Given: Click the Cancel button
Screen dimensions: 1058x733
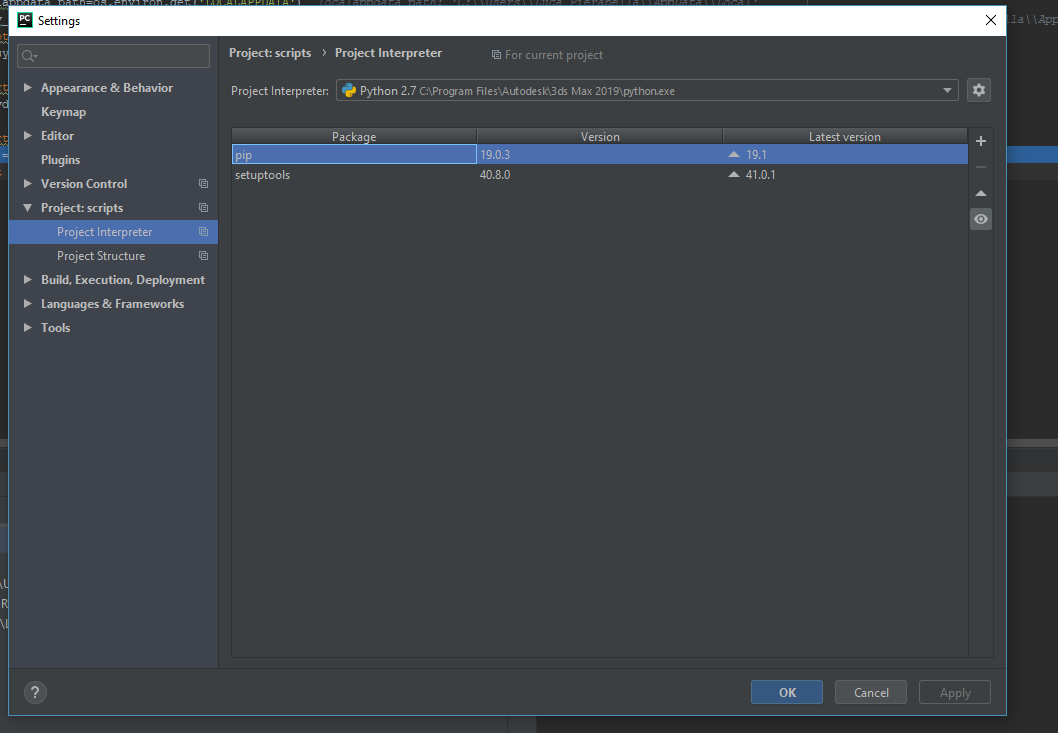Looking at the screenshot, I should click(870, 693).
